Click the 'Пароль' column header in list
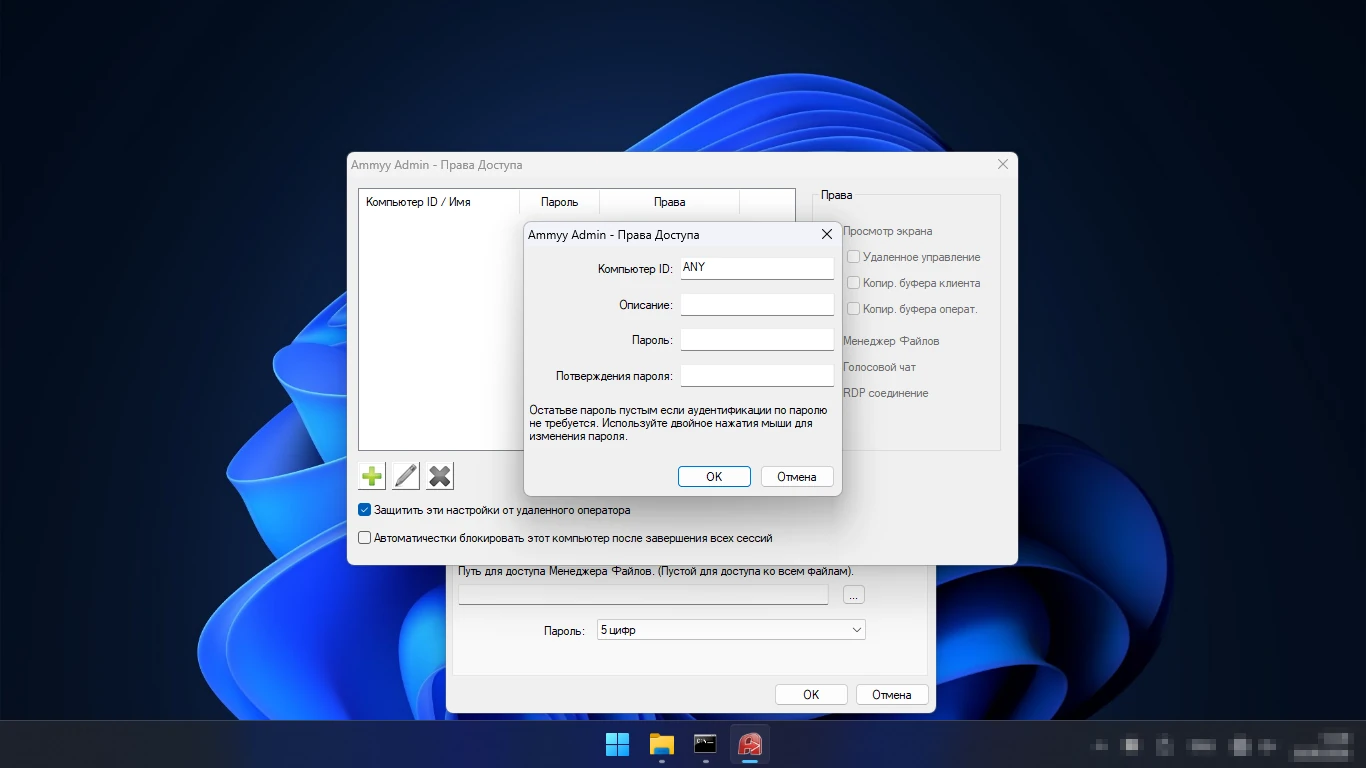 [x=559, y=202]
